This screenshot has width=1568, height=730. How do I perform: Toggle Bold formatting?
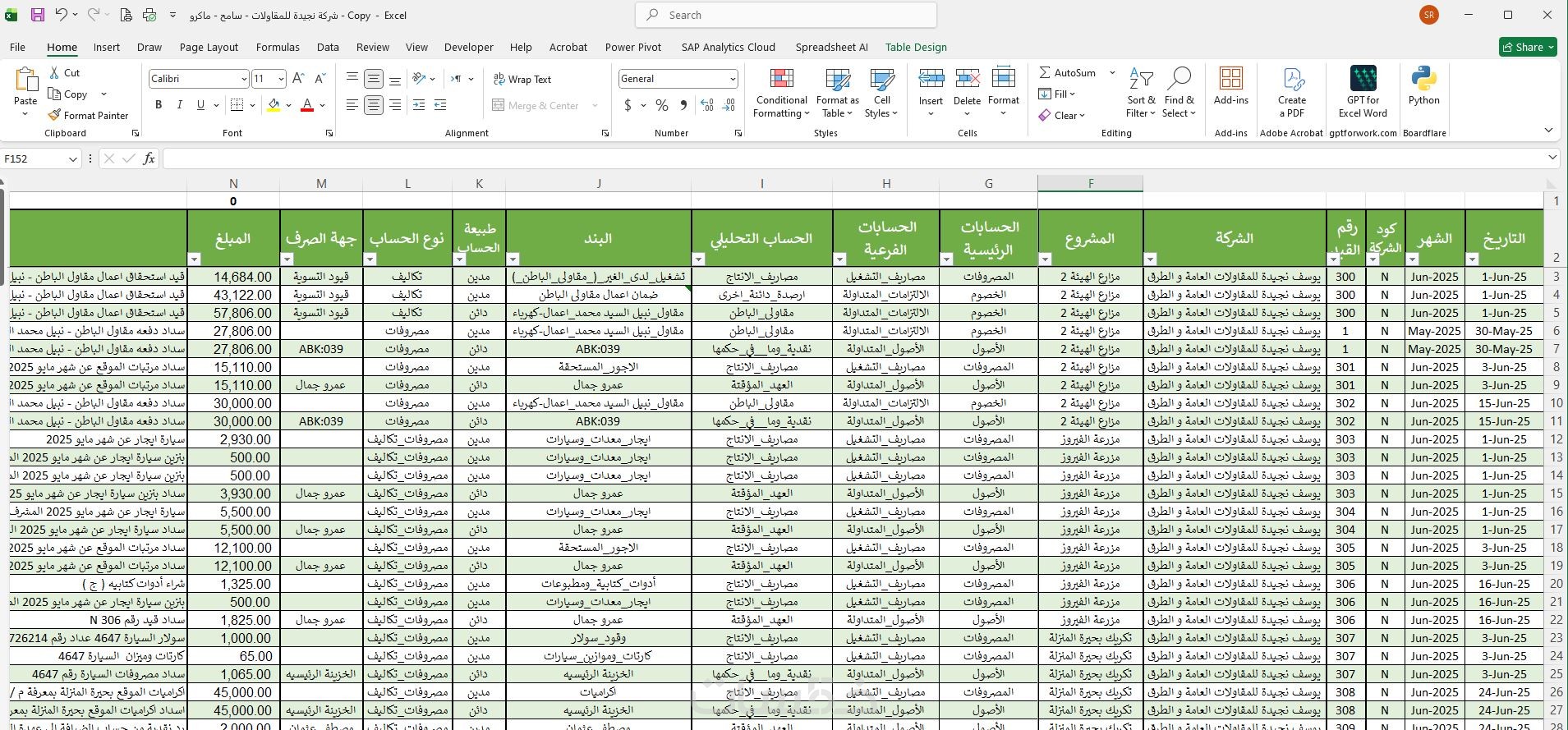click(x=159, y=105)
